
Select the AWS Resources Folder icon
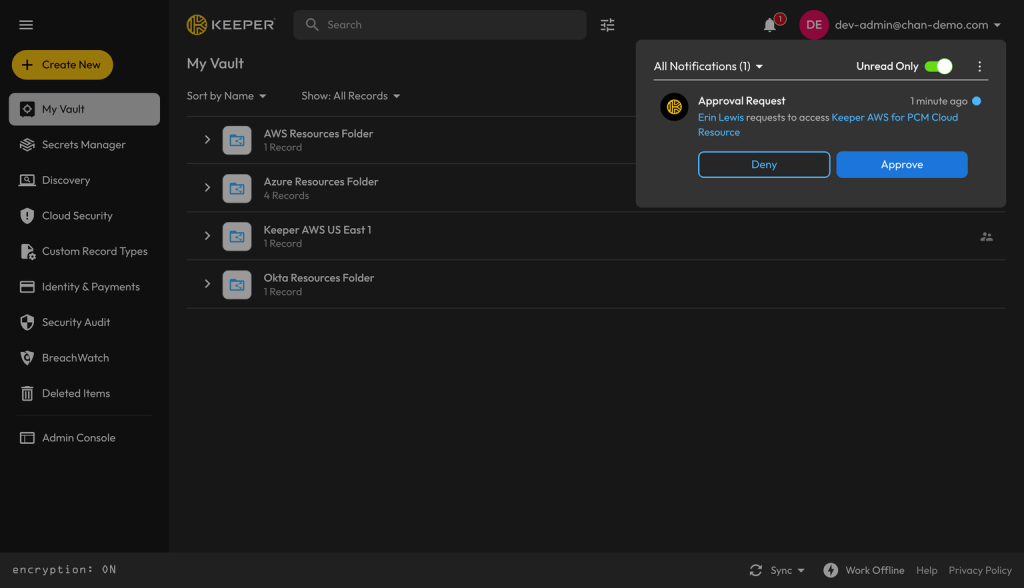[236, 140]
